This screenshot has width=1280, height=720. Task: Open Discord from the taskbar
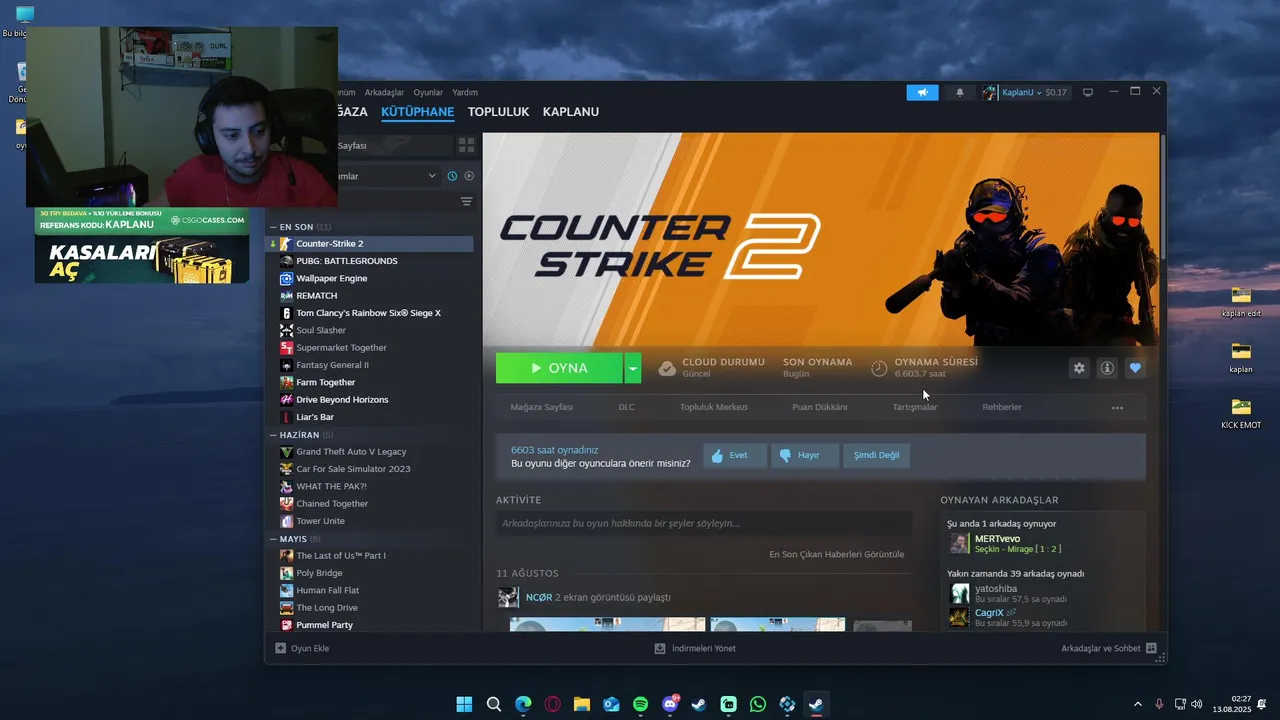tap(670, 704)
